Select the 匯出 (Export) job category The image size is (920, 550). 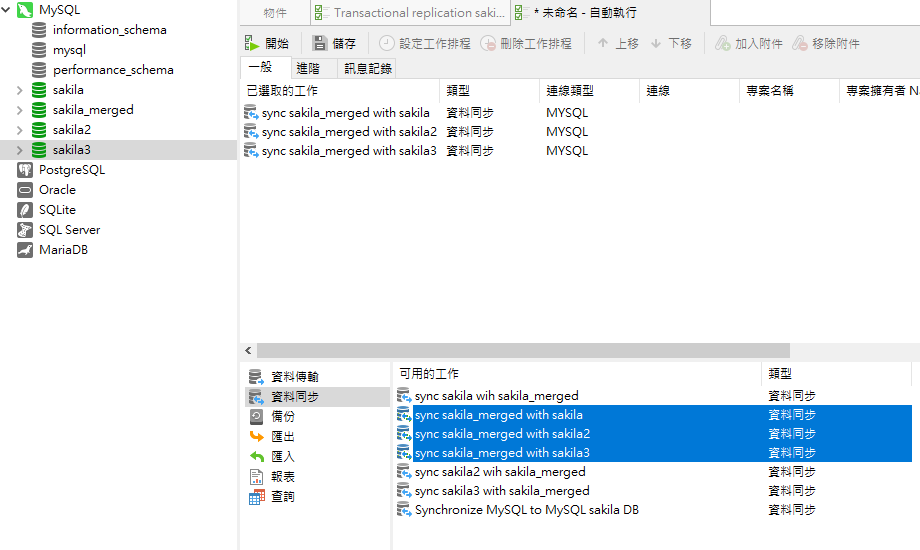click(283, 437)
